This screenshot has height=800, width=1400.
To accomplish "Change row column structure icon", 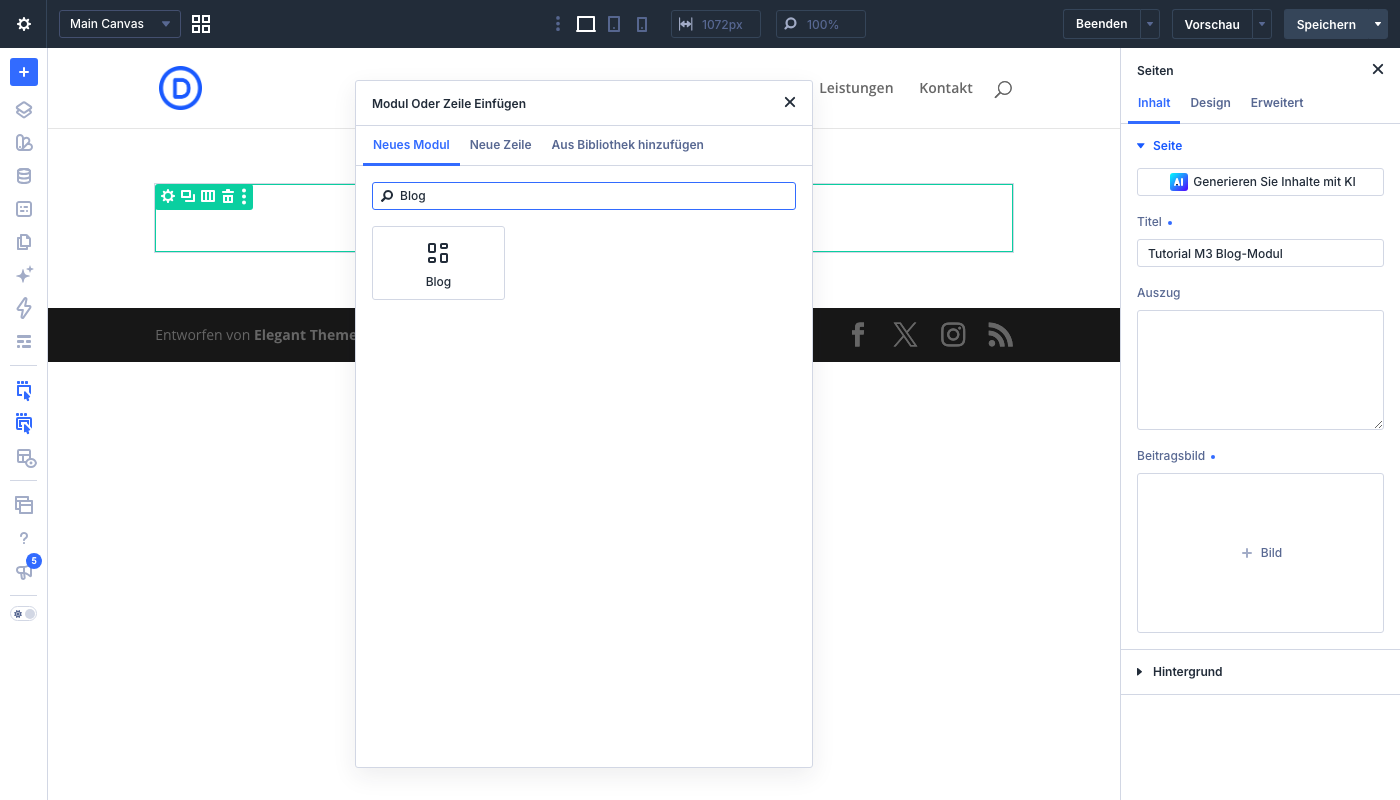I will (208, 197).
